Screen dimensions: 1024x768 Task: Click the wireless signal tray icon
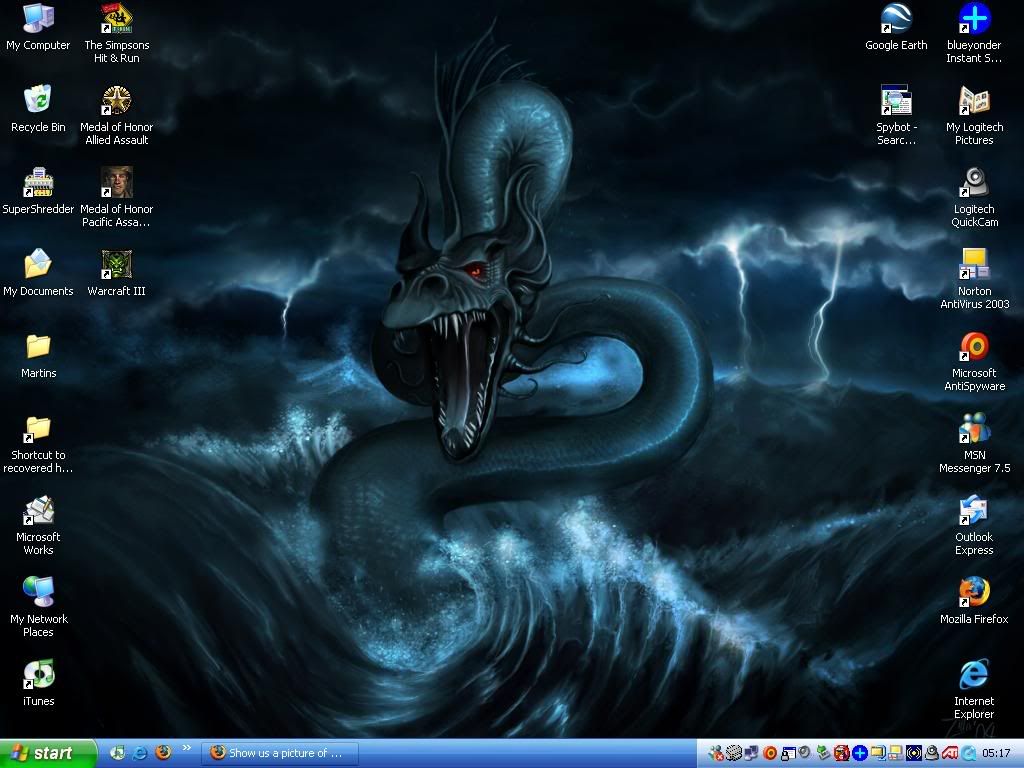point(914,753)
